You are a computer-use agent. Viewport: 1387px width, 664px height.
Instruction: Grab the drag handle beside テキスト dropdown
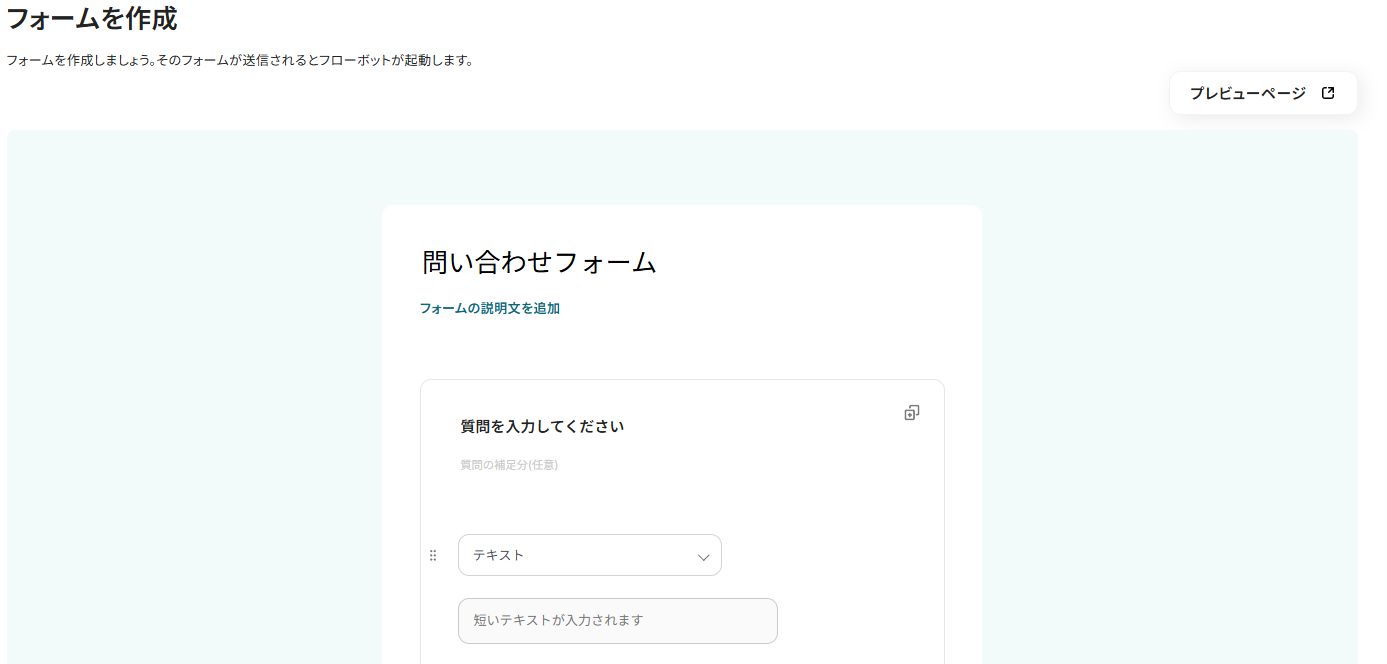click(433, 555)
